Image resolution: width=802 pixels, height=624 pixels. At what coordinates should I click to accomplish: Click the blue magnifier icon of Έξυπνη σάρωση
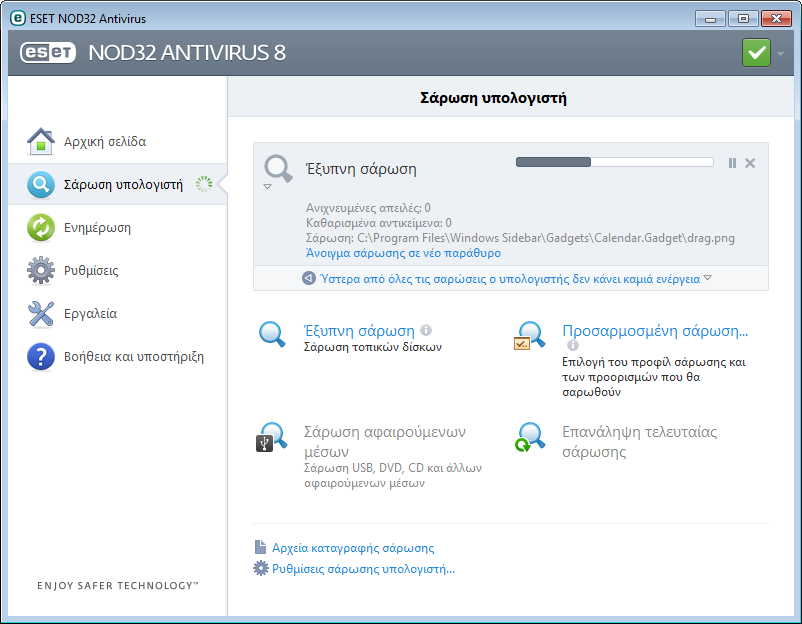pos(272,334)
